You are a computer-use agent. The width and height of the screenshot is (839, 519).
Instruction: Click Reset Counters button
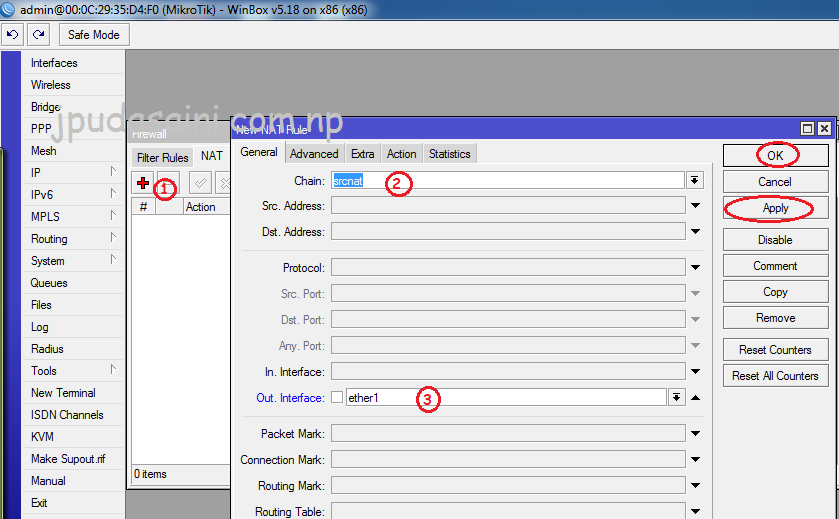pos(775,350)
